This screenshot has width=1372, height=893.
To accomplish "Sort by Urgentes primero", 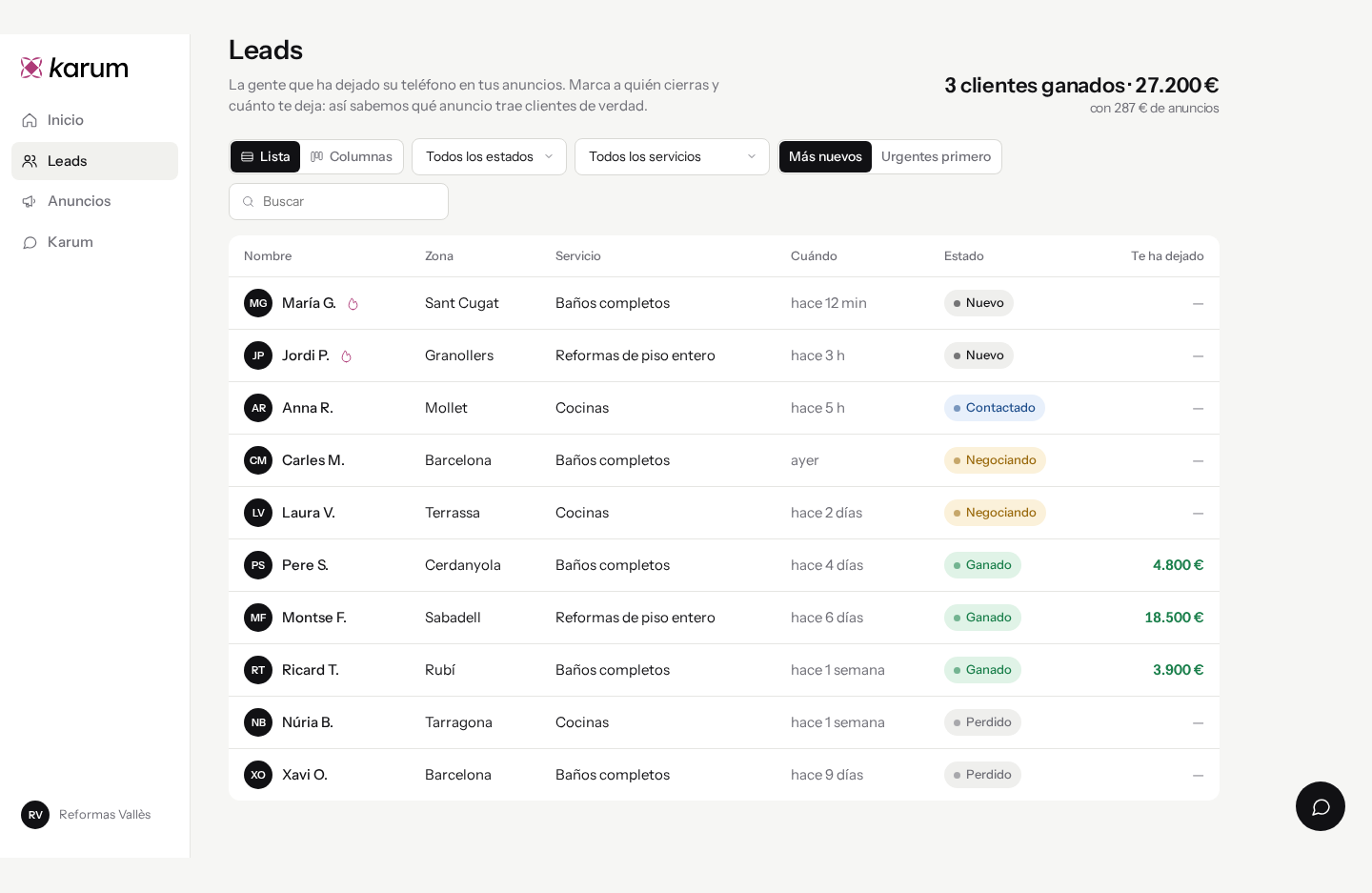I will 936,156.
